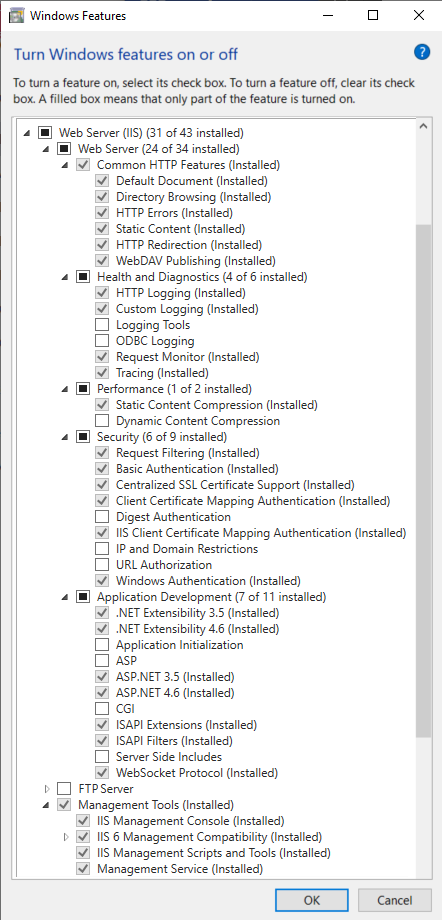
Task: Click Cancel to discard changes
Action: pyautogui.click(x=394, y=899)
